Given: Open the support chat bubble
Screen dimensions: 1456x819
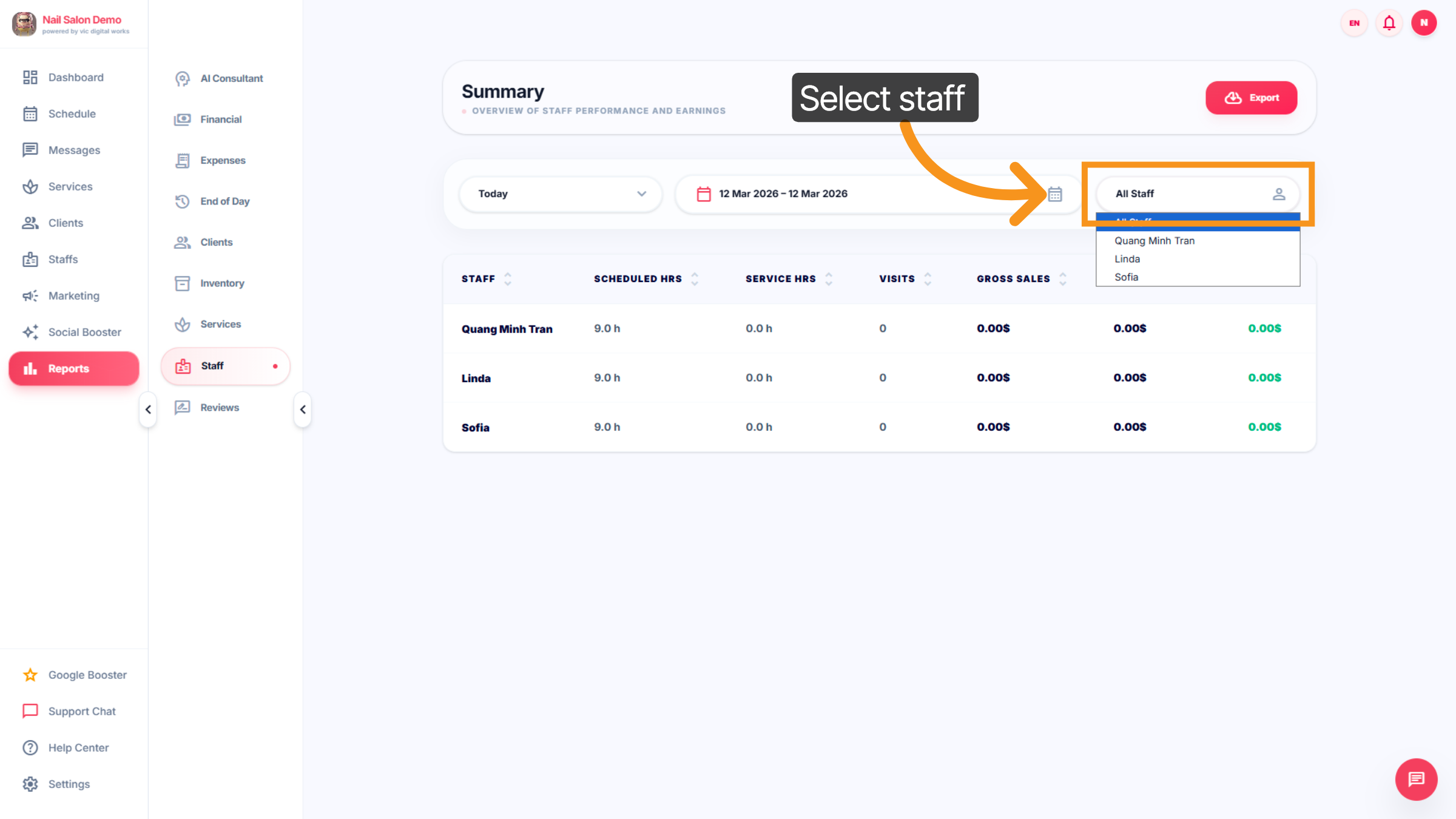Looking at the screenshot, I should tap(1416, 780).
